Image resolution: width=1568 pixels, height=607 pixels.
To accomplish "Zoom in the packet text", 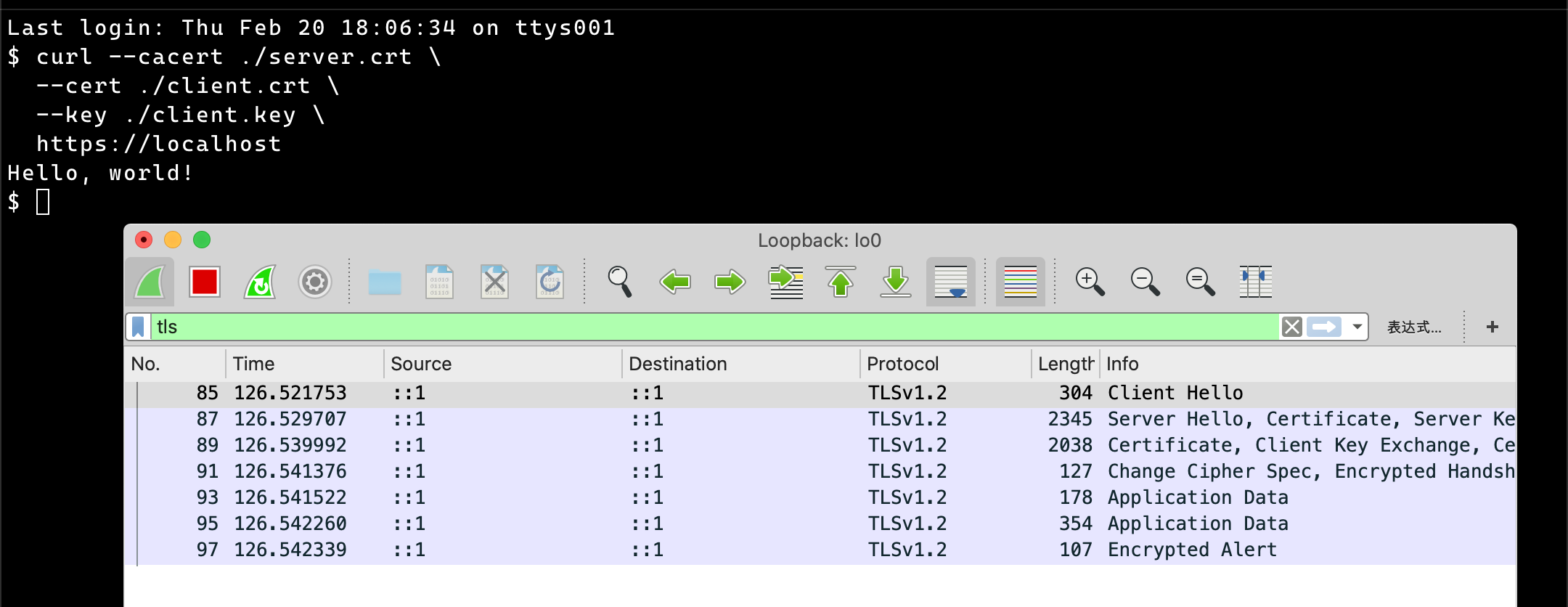I will [x=1090, y=282].
